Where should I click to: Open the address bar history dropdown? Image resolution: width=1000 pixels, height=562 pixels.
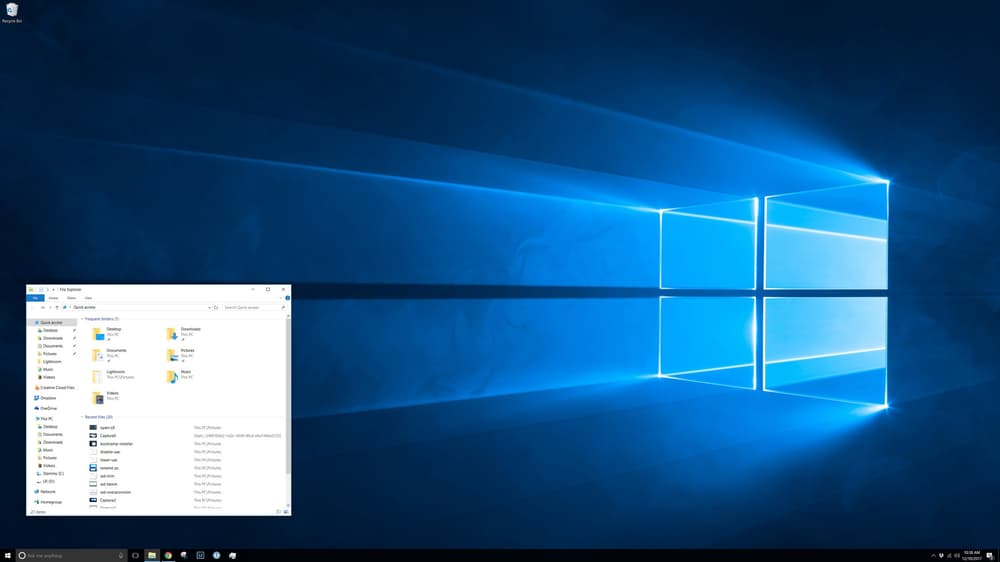209,307
